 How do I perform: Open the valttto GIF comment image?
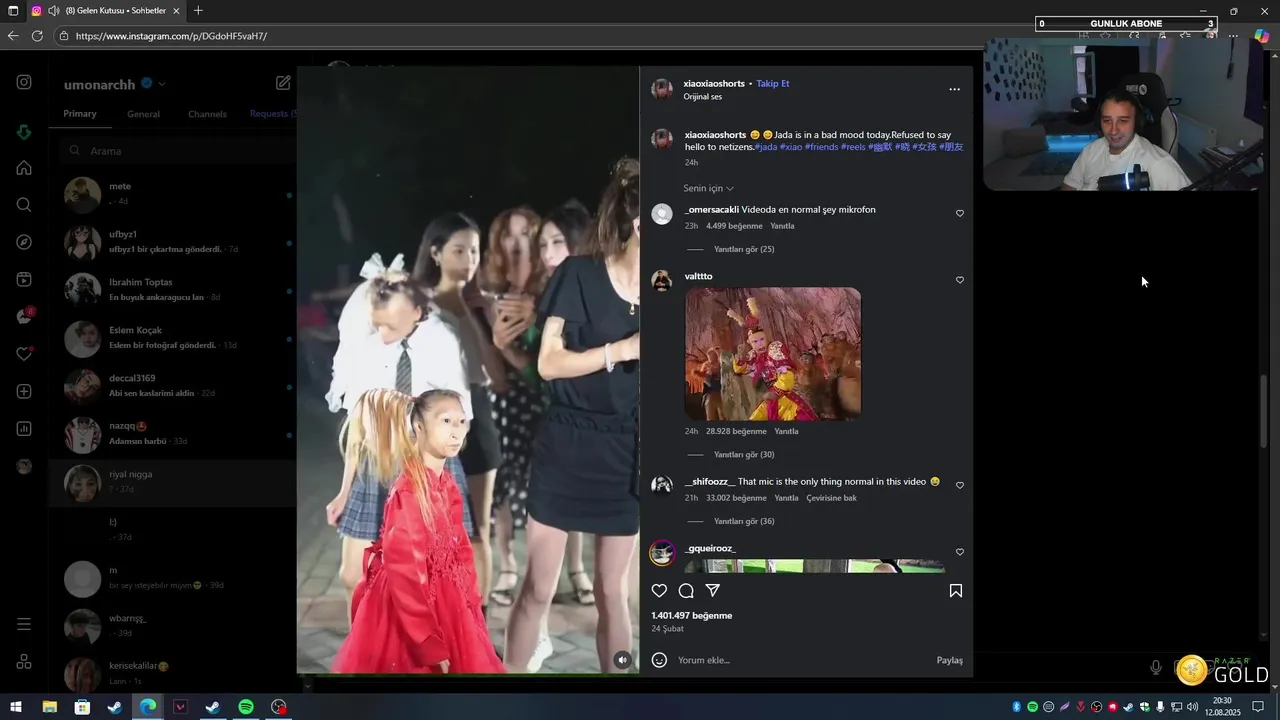(773, 354)
